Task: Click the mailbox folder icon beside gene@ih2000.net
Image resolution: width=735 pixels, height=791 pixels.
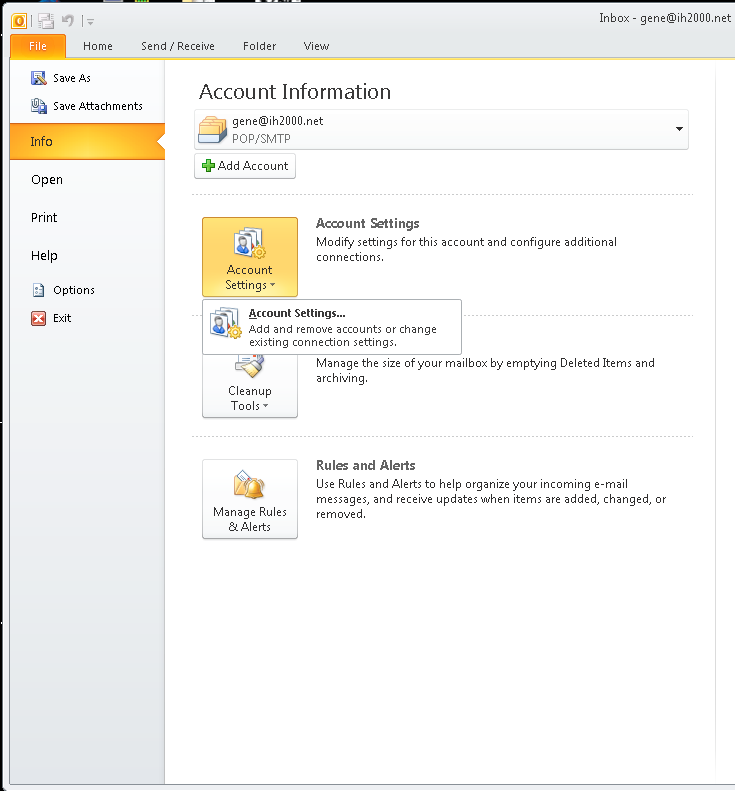Action: click(x=212, y=130)
